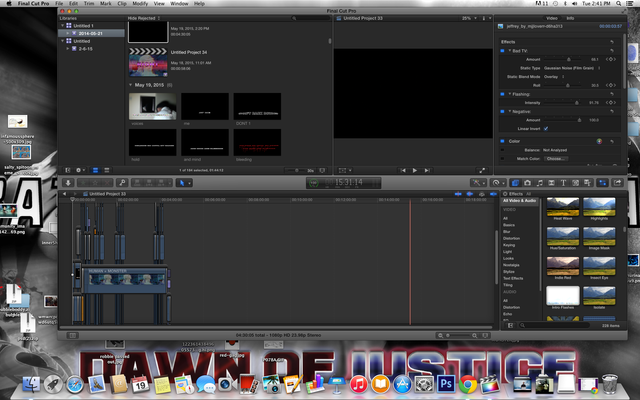The image size is (640, 400).
Task: Open the Modify menu
Action: tap(141, 5)
